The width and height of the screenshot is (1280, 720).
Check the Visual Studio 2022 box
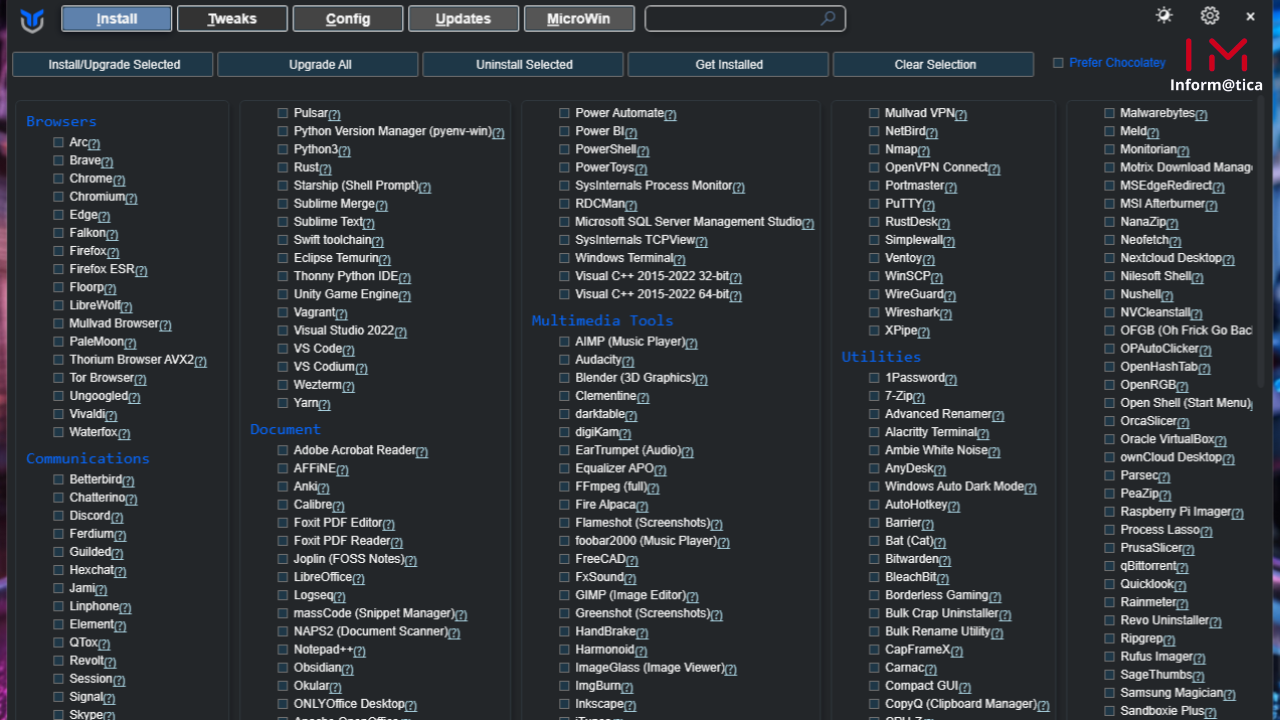pos(283,330)
